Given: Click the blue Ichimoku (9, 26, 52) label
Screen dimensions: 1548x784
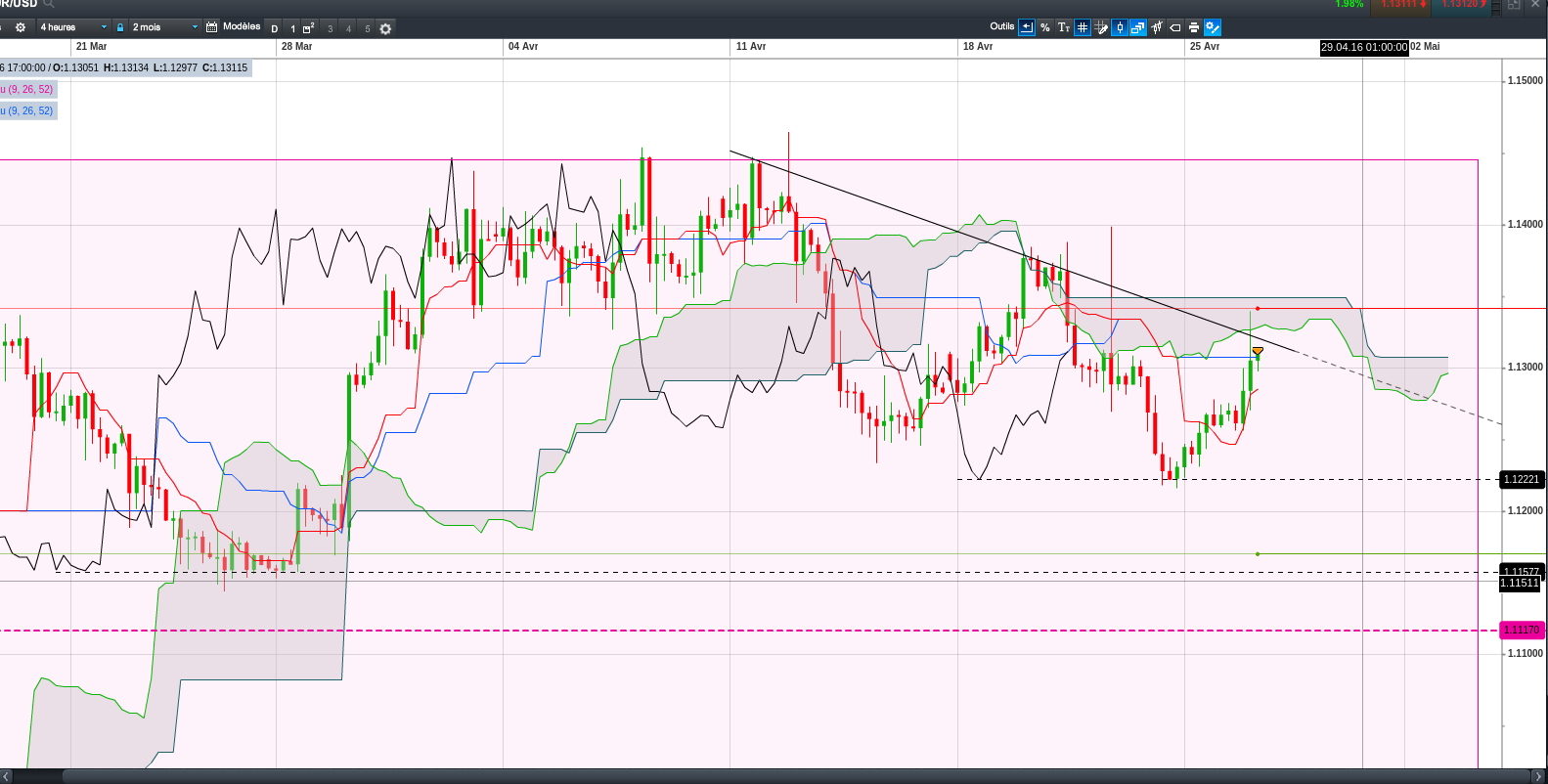Looking at the screenshot, I should 27,110.
